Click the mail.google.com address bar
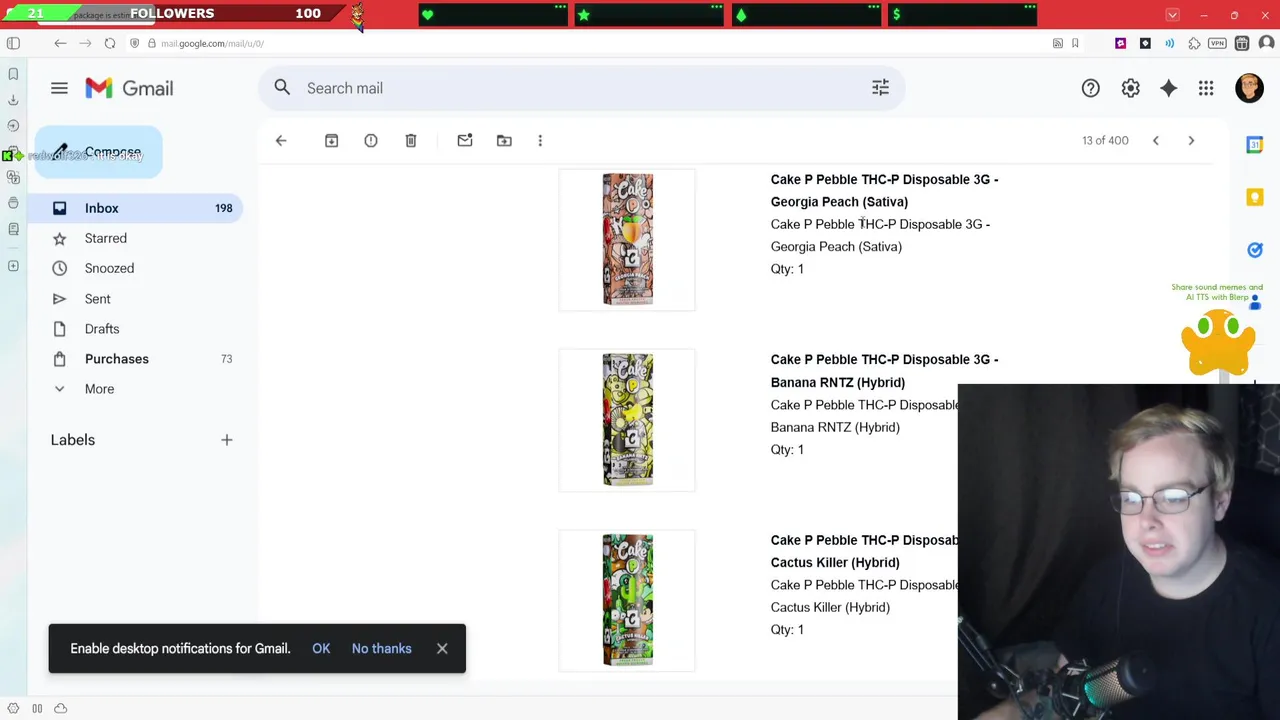This screenshot has width=1280, height=720. point(212,43)
